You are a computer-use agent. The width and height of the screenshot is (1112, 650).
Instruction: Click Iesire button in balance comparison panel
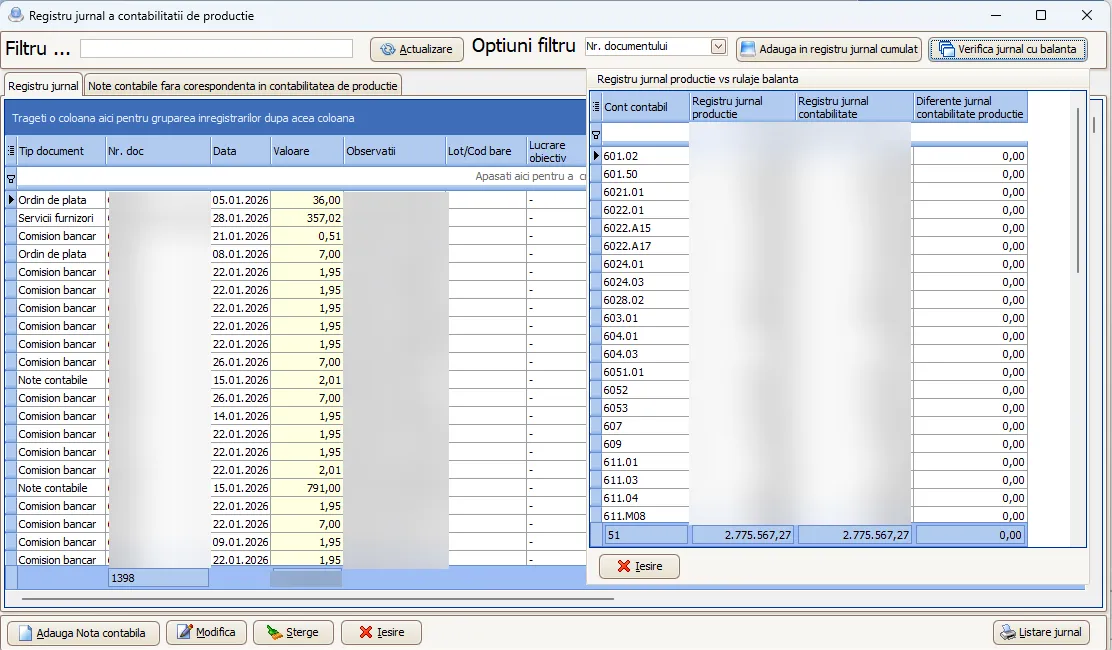click(x=639, y=566)
